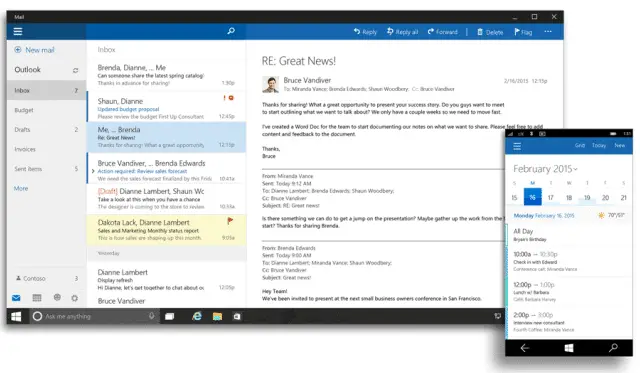The image size is (640, 373).
Task: Expand the Bruce Vandiver sales forecast conversation
Action: (93, 171)
